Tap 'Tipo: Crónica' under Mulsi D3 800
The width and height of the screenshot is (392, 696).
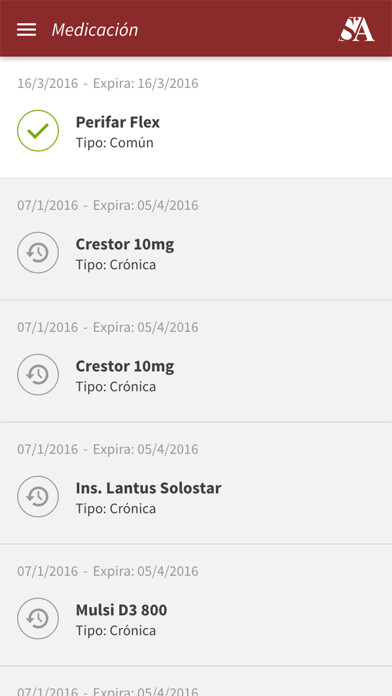point(116,631)
